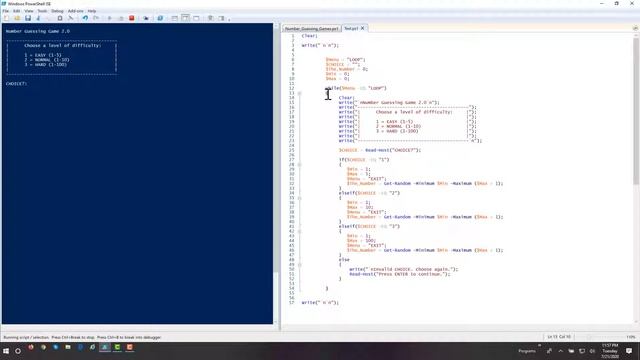Click the Ln Col indicator in status bar
This screenshot has height=360, width=640.
tap(559, 337)
